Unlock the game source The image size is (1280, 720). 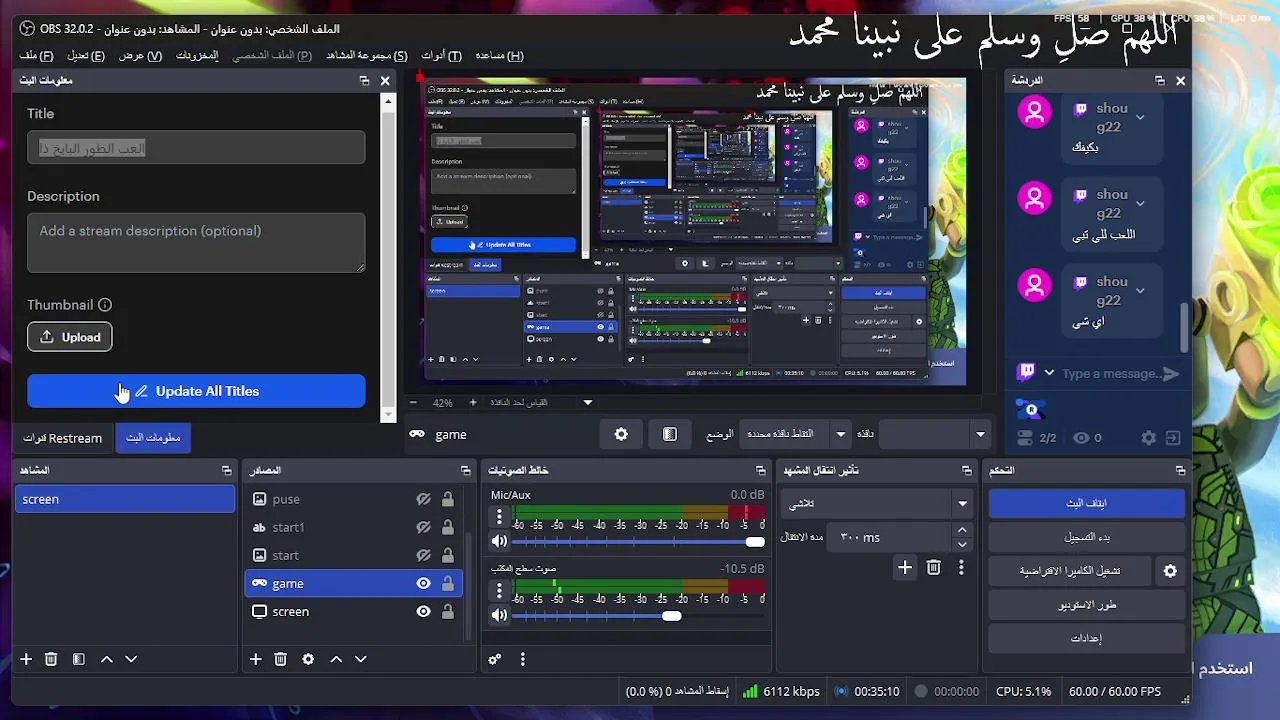(447, 583)
